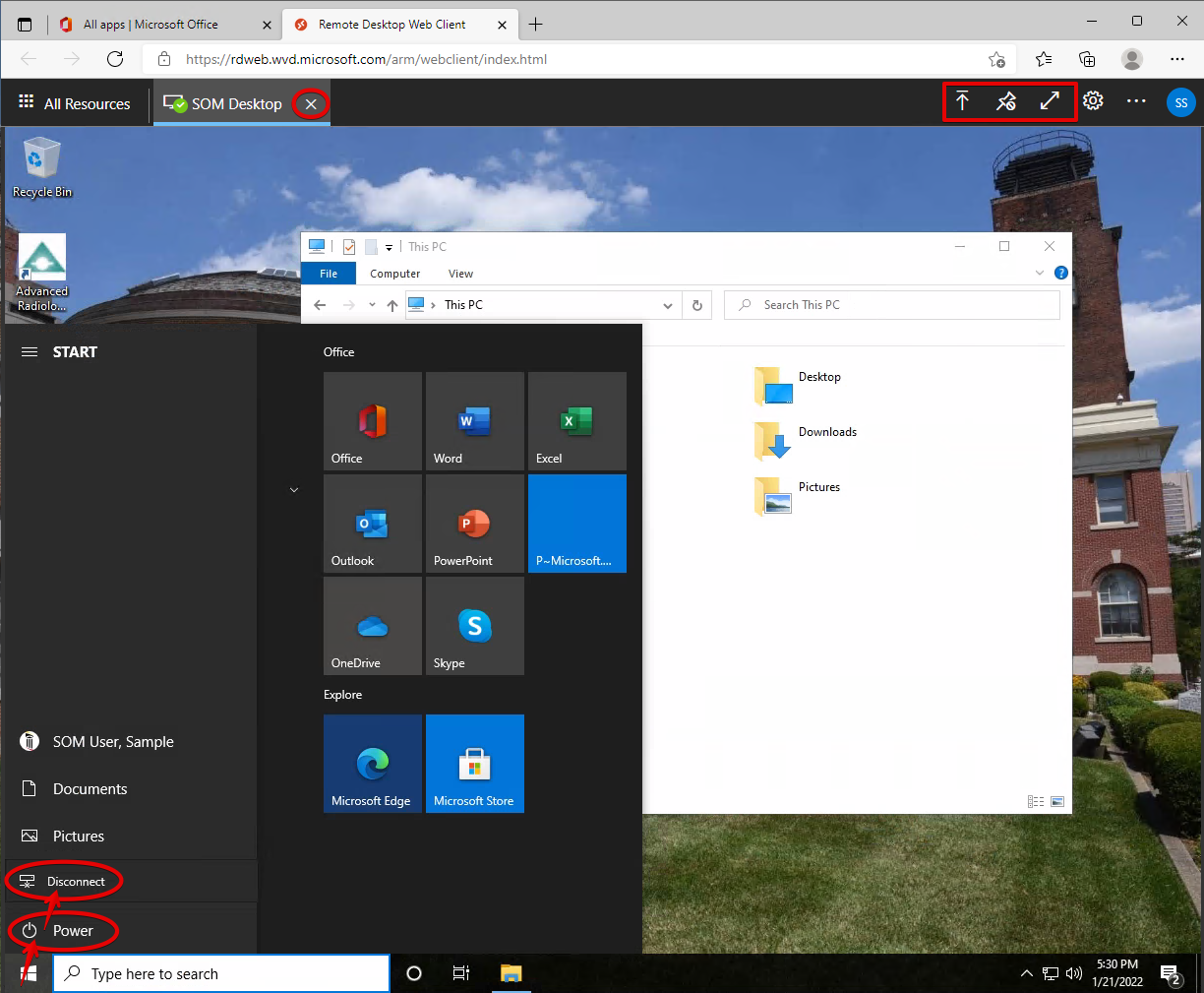Open the notification center icon with badge

pos(1172,974)
